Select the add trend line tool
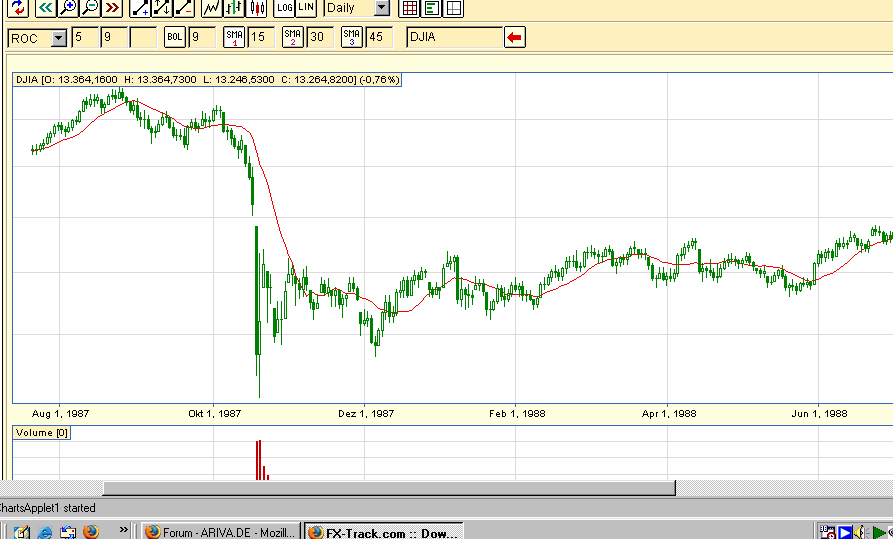This screenshot has width=893, height=539. pyautogui.click(x=140, y=7)
